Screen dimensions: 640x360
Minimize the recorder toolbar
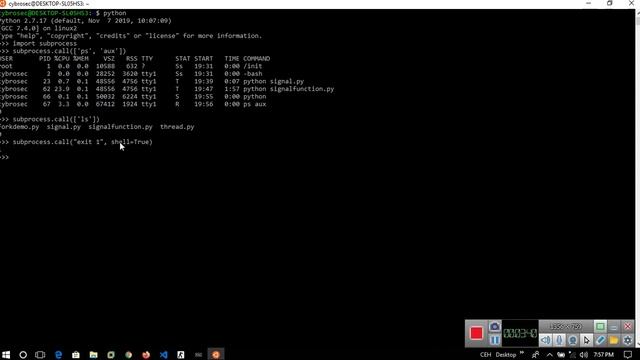[613, 327]
